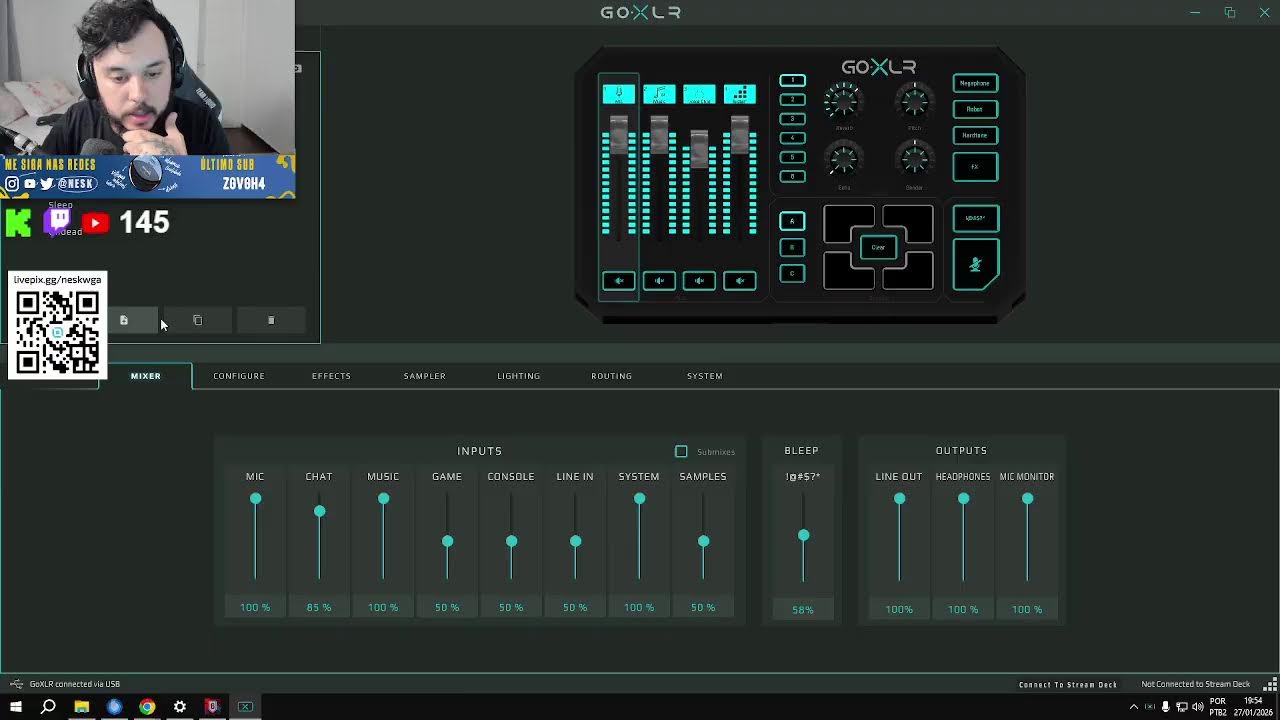
Task: Click the top-left sampler pad
Action: 848,224
